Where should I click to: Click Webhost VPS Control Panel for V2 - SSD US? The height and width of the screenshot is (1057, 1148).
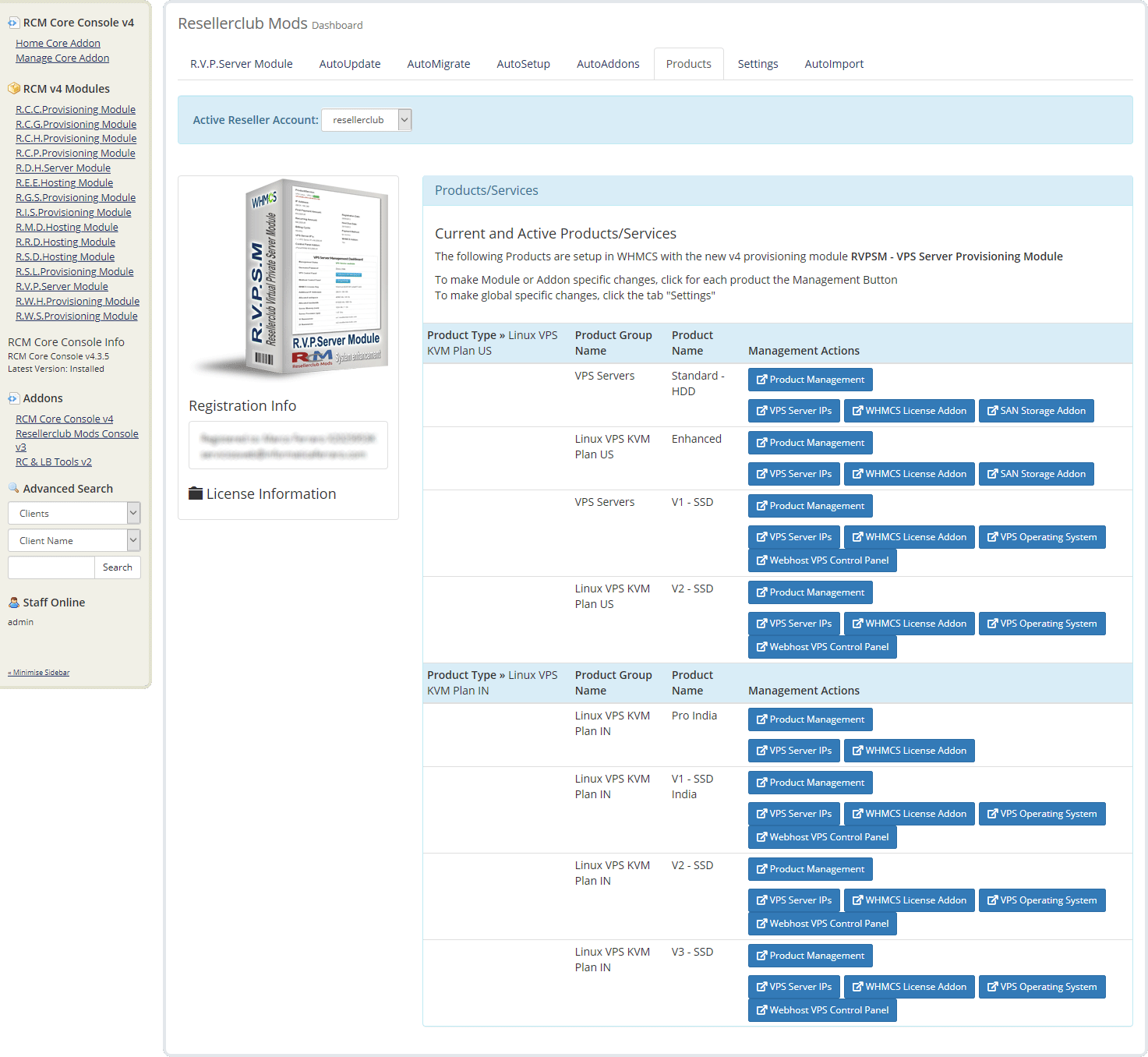coord(822,647)
